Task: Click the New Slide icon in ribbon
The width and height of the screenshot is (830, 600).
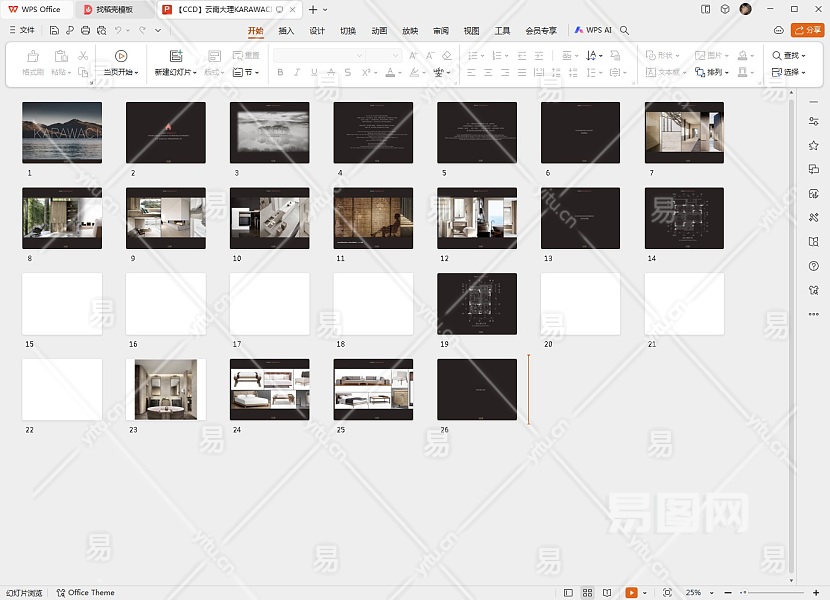Action: pos(176,57)
